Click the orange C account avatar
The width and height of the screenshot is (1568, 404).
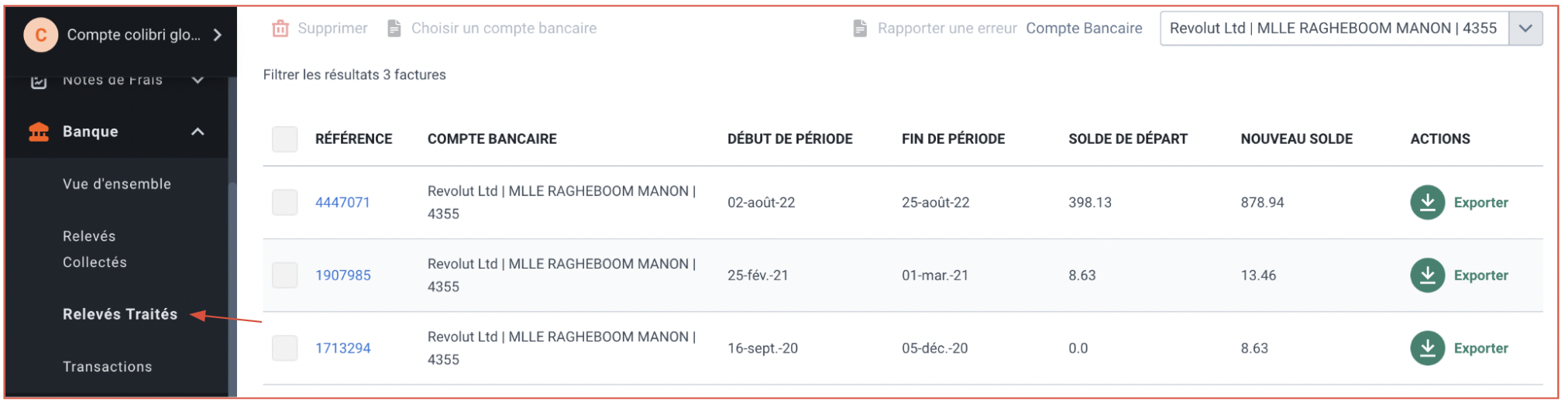tap(41, 35)
